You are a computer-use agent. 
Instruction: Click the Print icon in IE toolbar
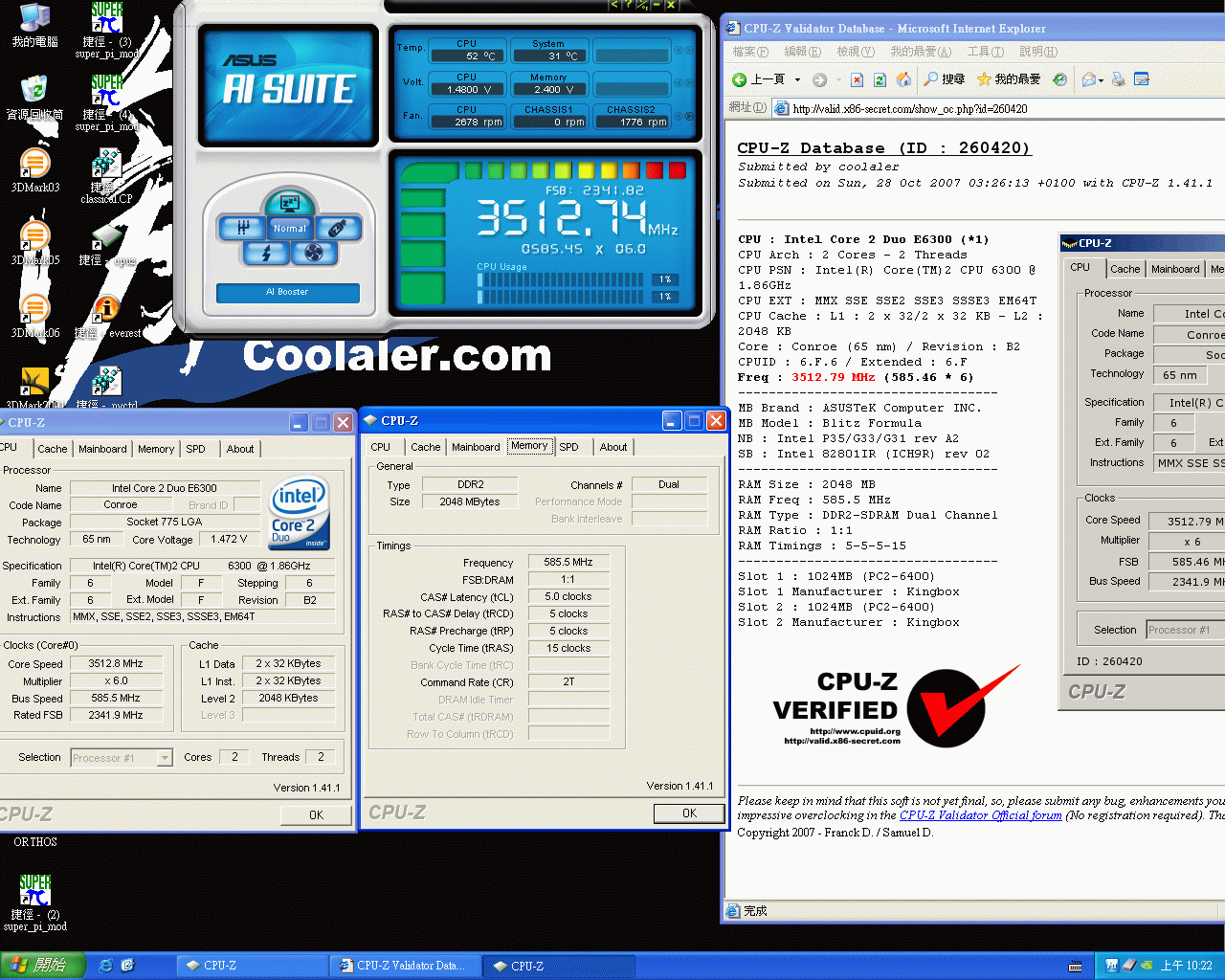(1118, 79)
